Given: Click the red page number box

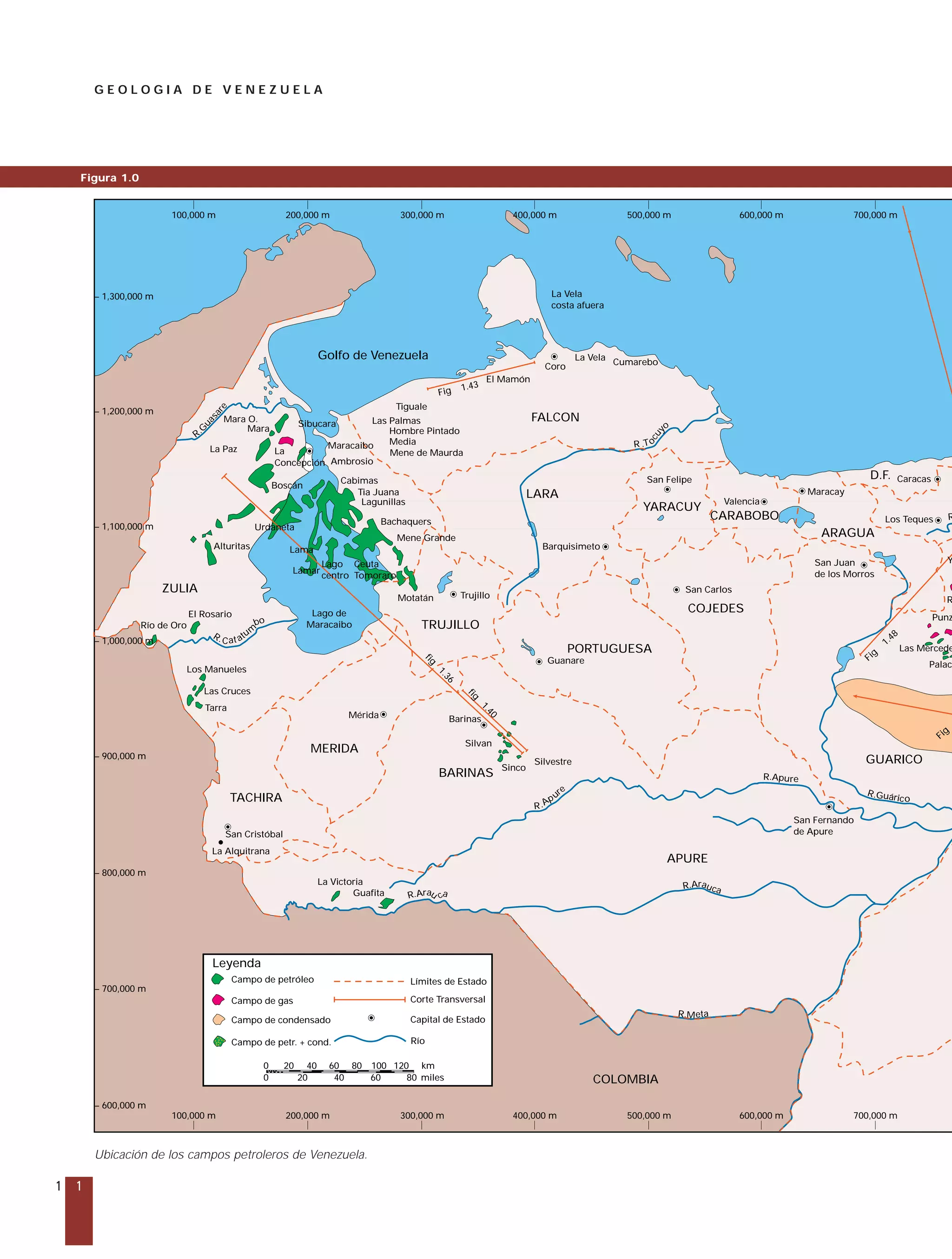Looking at the screenshot, I should [x=79, y=1210].
